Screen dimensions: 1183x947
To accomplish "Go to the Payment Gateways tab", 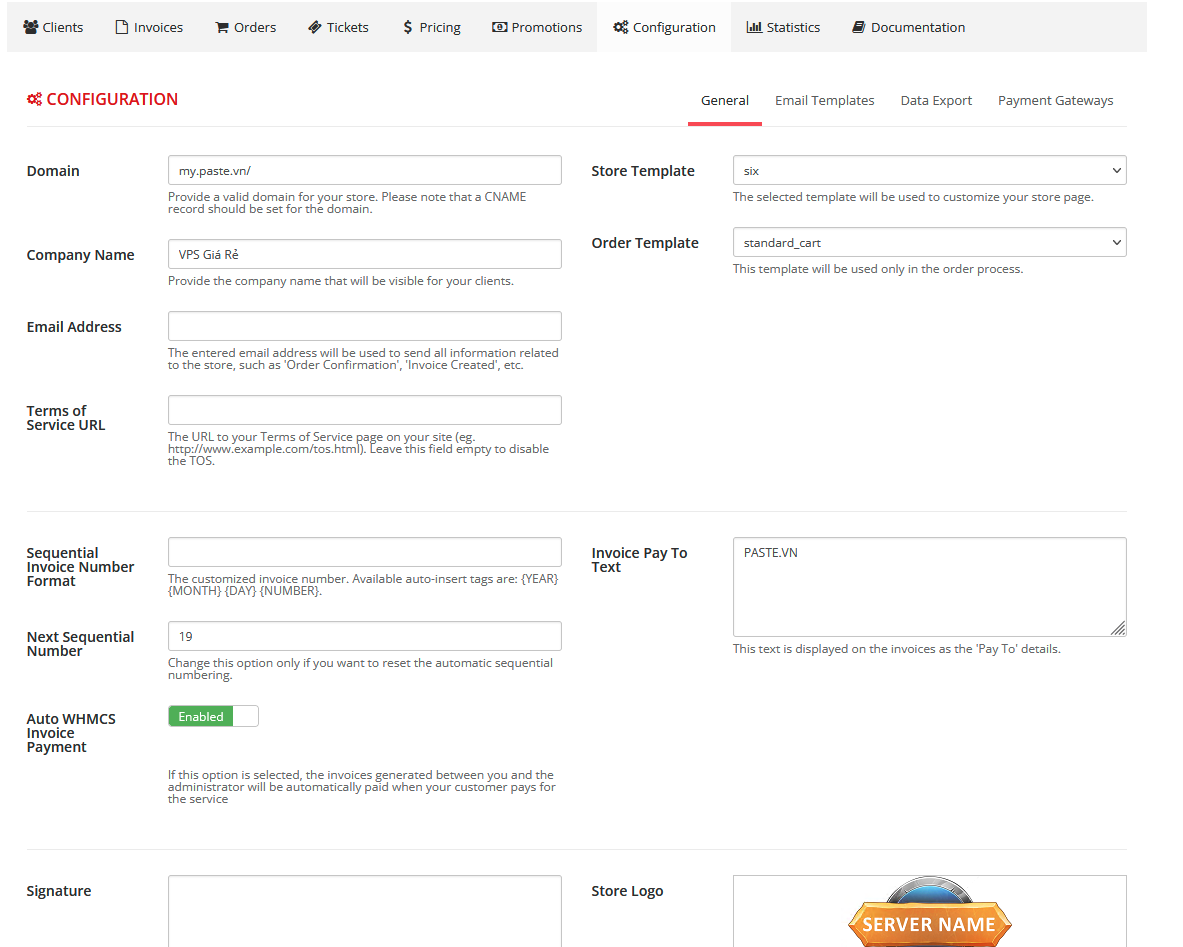I will click(1055, 100).
